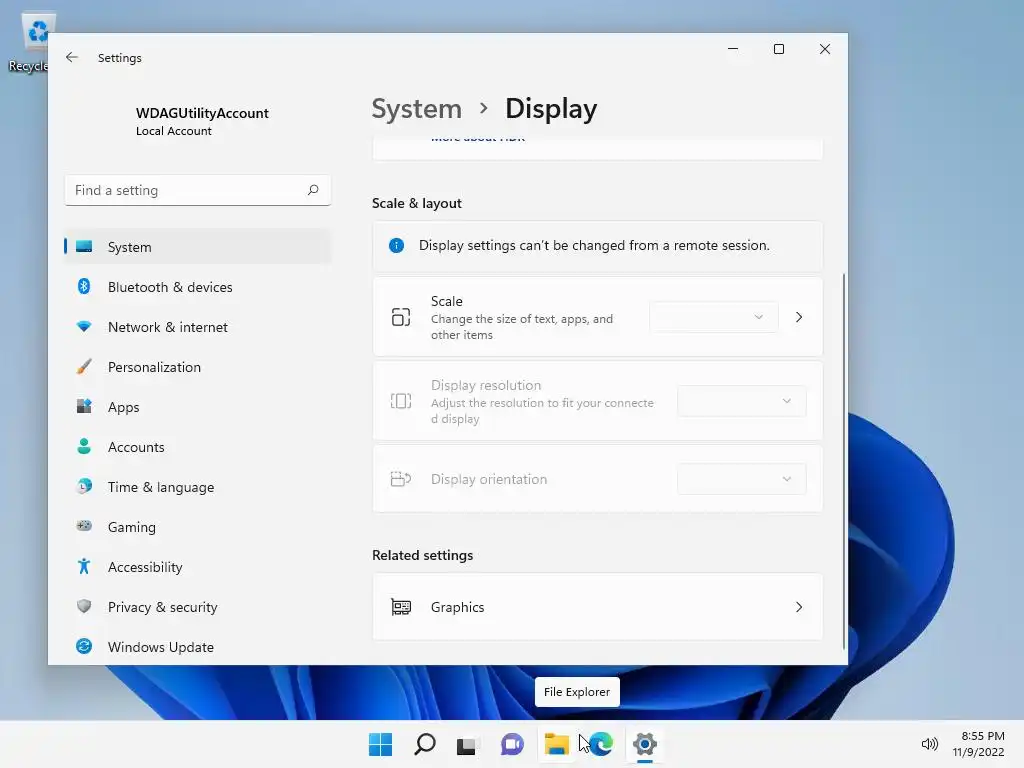Click the volume speaker tray icon
This screenshot has width=1024, height=768.
pos(929,744)
